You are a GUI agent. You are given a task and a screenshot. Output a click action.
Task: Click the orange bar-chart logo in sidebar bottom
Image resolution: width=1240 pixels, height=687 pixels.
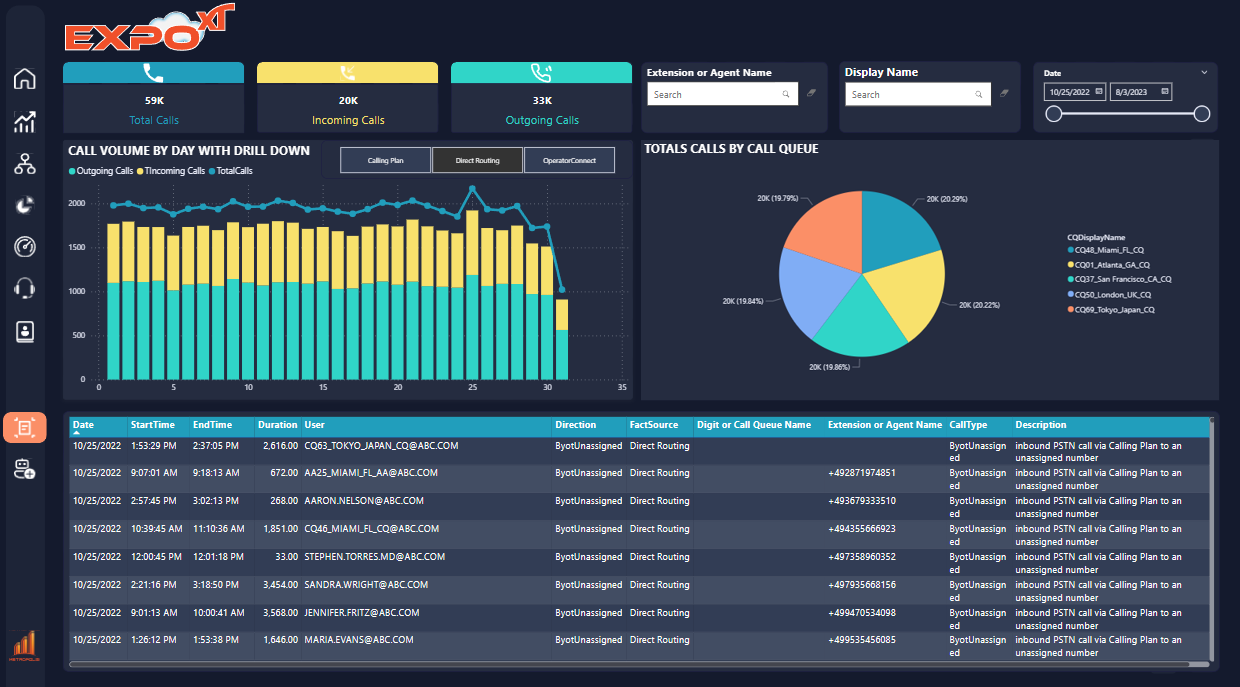[x=24, y=646]
